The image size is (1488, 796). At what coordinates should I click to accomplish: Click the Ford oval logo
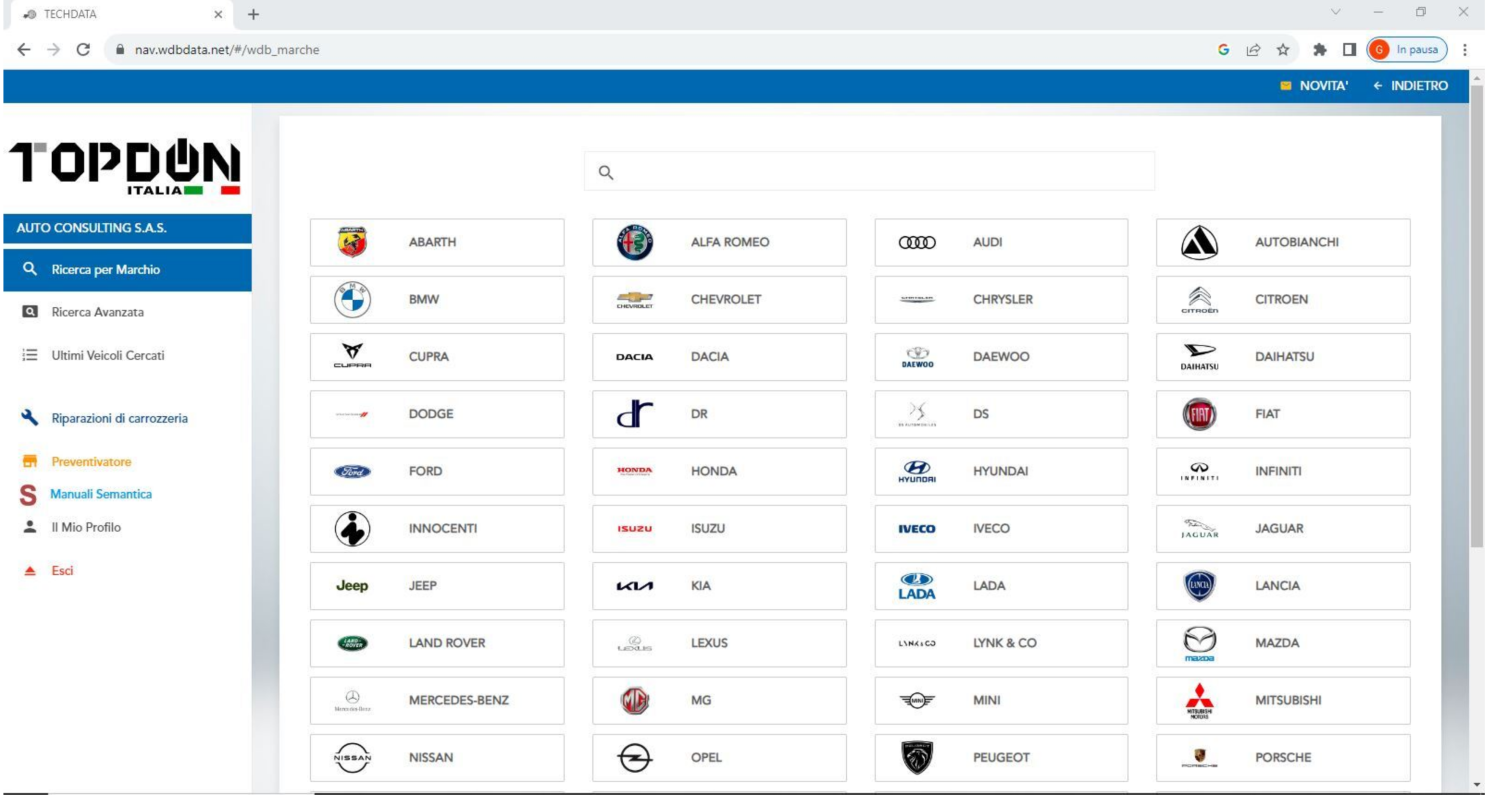tap(353, 471)
